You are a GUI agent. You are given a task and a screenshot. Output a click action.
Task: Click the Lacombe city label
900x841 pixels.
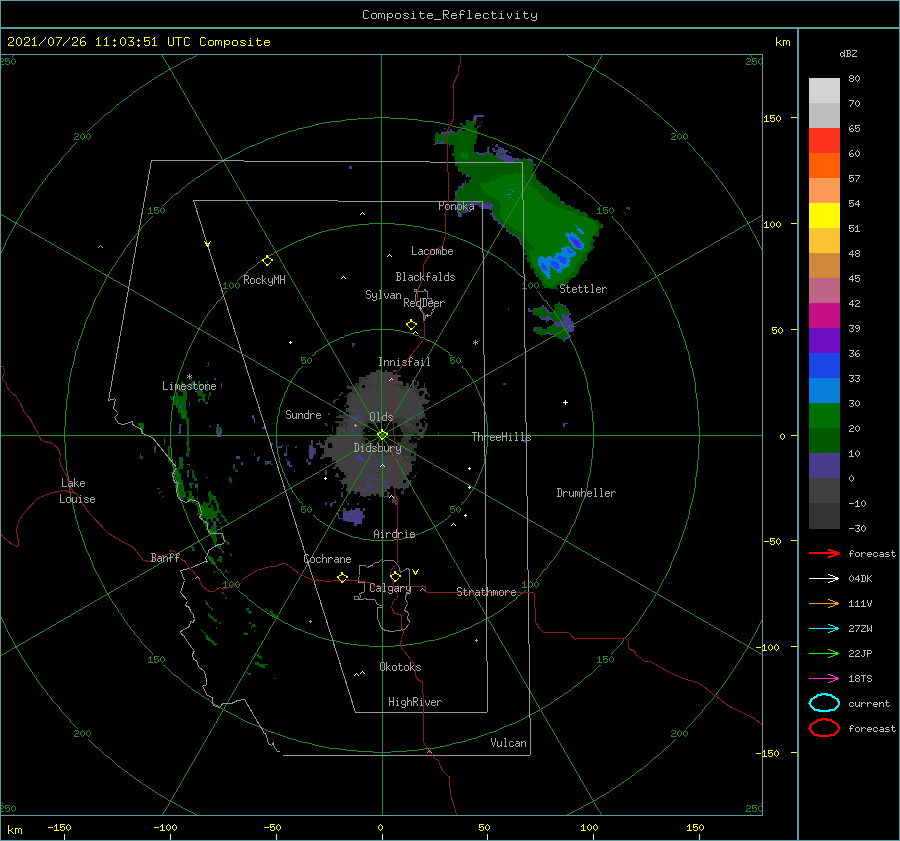(x=432, y=251)
